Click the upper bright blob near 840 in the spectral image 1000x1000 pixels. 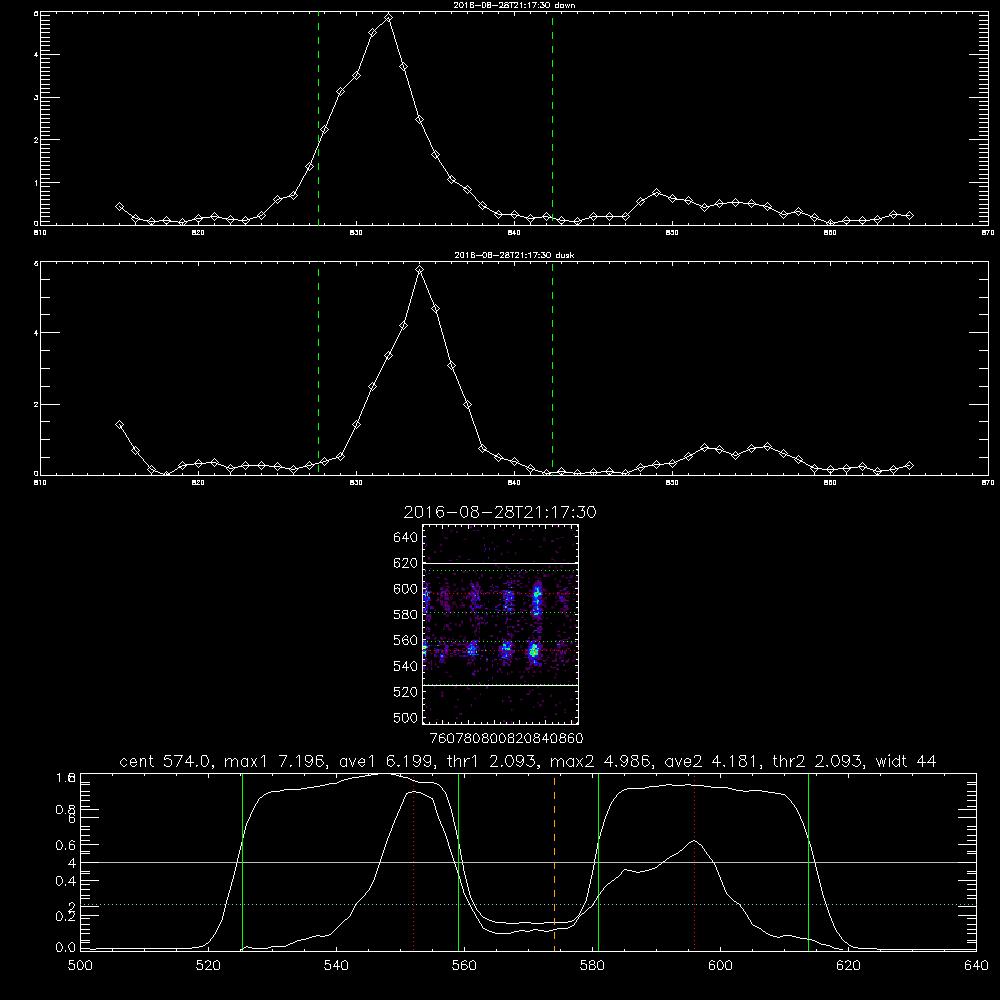(537, 598)
